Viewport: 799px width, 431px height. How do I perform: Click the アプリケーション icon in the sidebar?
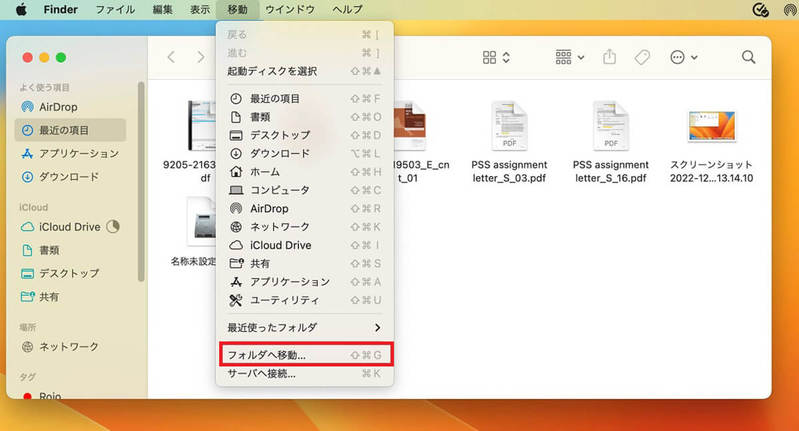(x=28, y=153)
